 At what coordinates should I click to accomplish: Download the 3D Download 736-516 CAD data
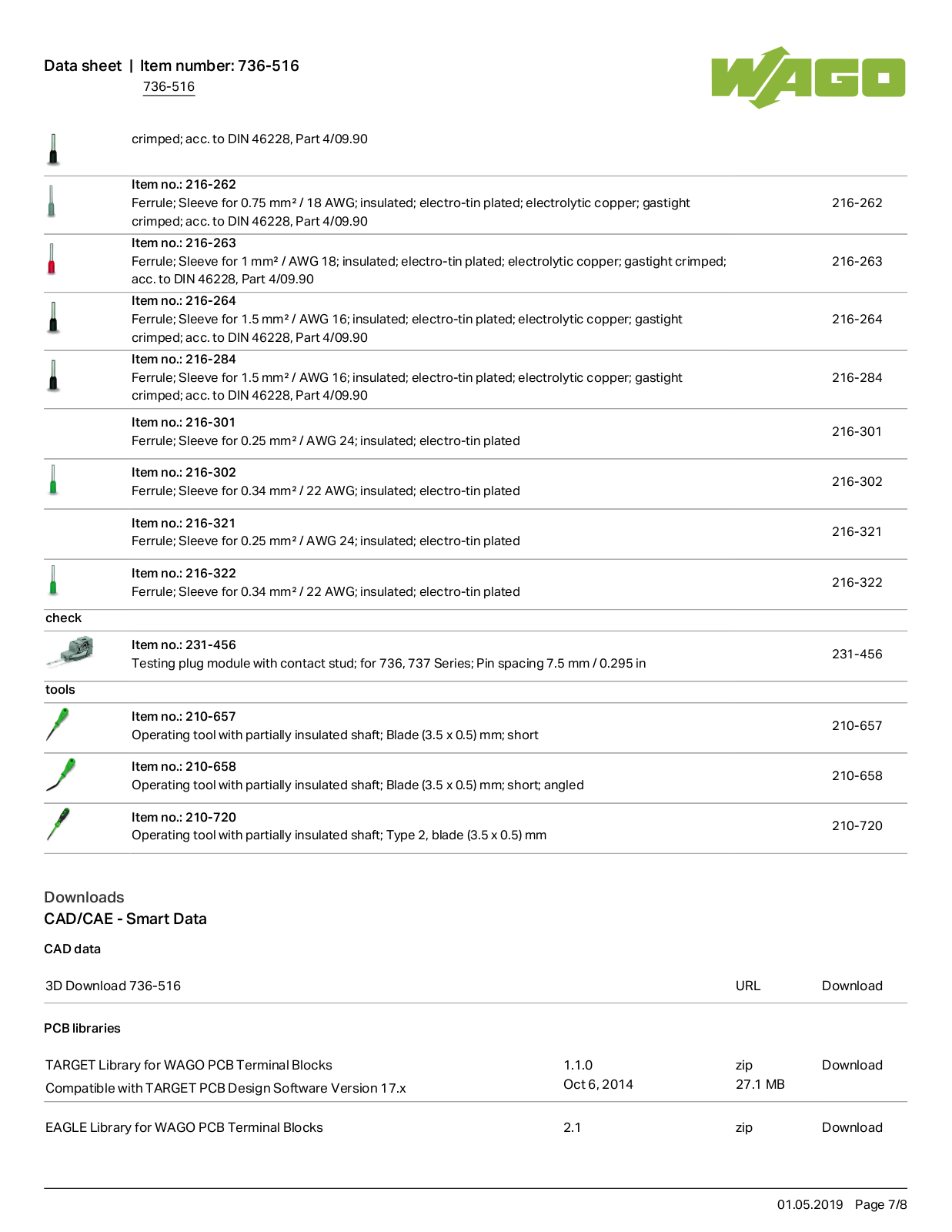852,986
